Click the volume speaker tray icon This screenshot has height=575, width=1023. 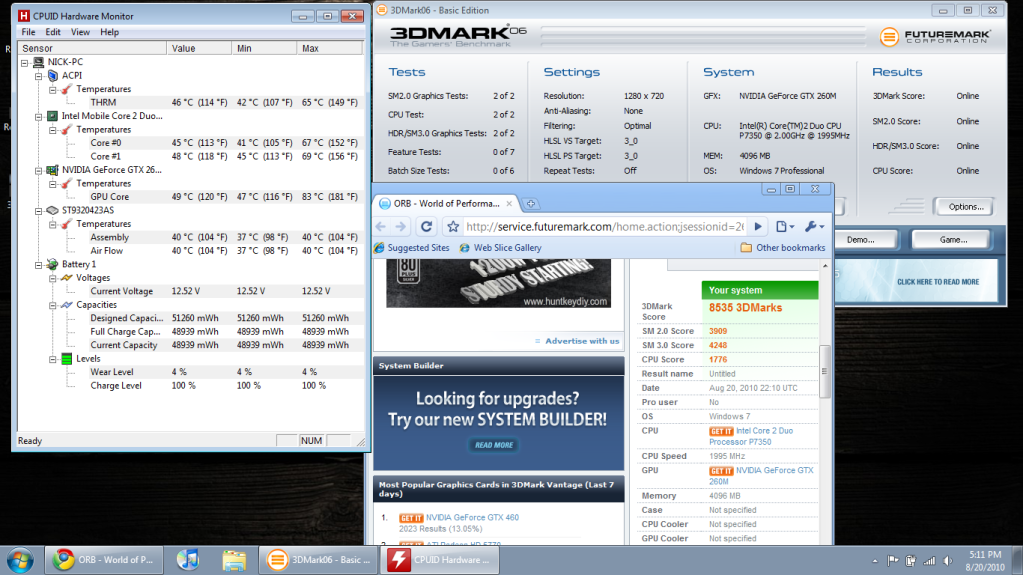coord(947,561)
